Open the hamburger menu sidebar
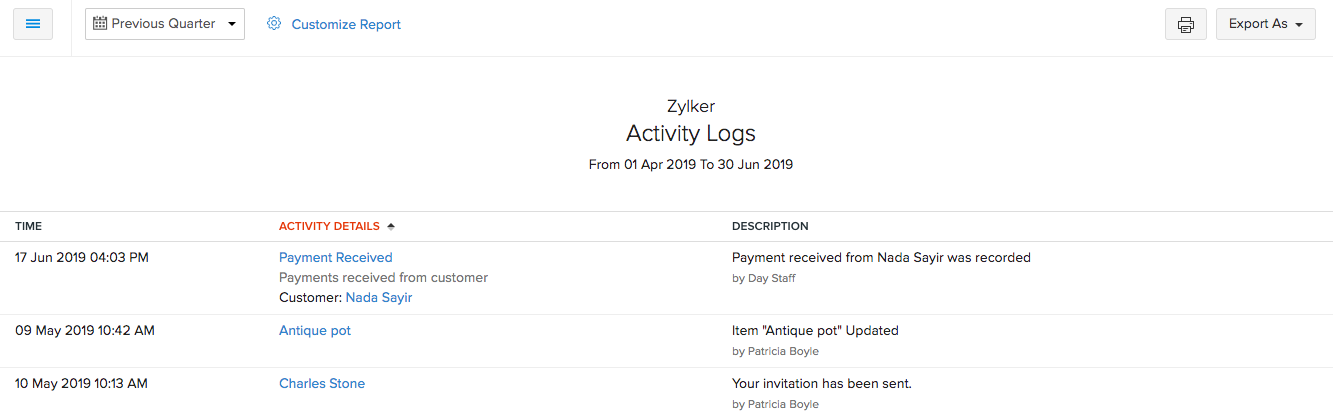The image size is (1333, 419). (x=32, y=24)
